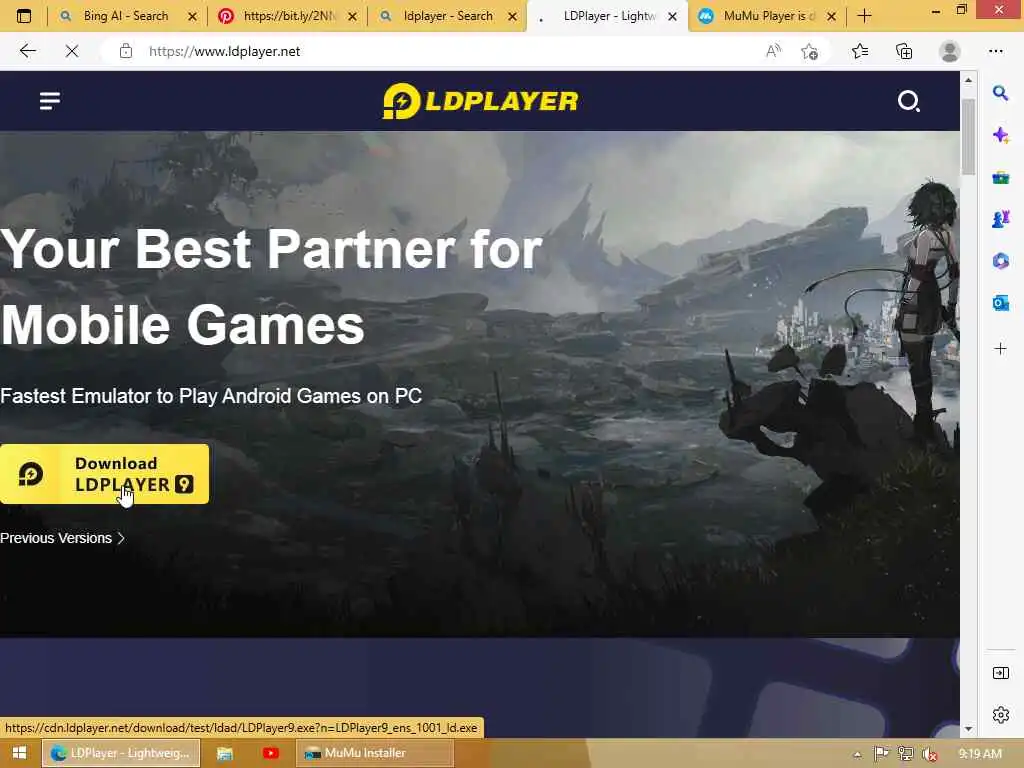This screenshot has height=768, width=1024.
Task: Open YouTube taskbar icon
Action: point(270,754)
